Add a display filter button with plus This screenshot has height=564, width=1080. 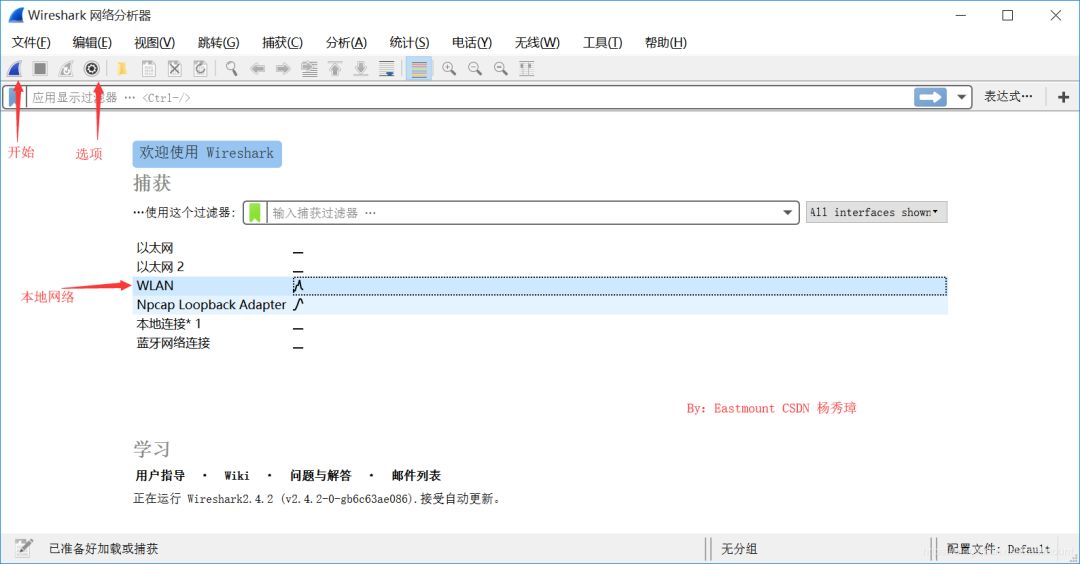tap(1063, 97)
